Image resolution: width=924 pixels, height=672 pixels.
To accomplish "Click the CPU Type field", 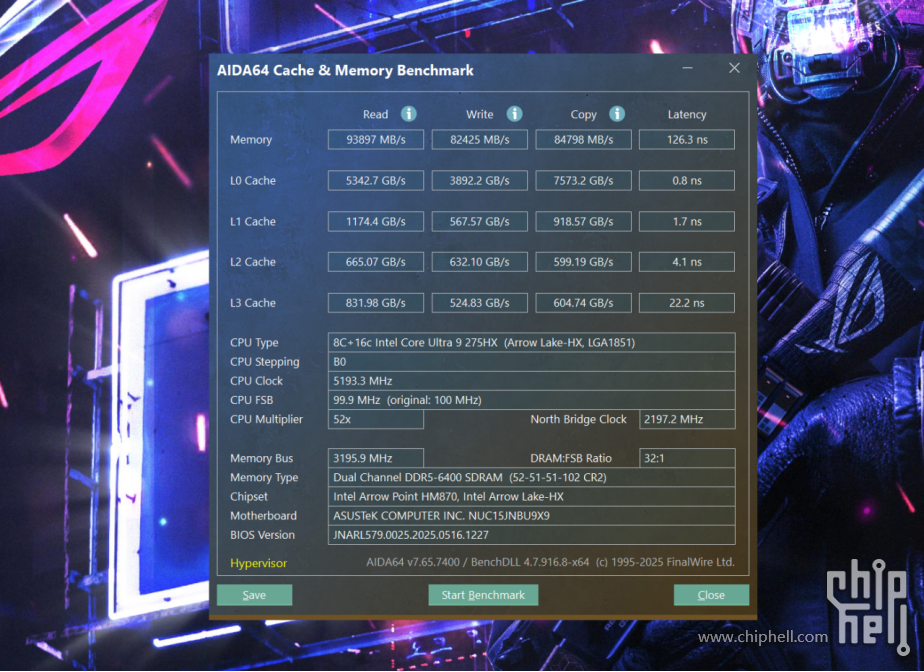I will (x=532, y=342).
